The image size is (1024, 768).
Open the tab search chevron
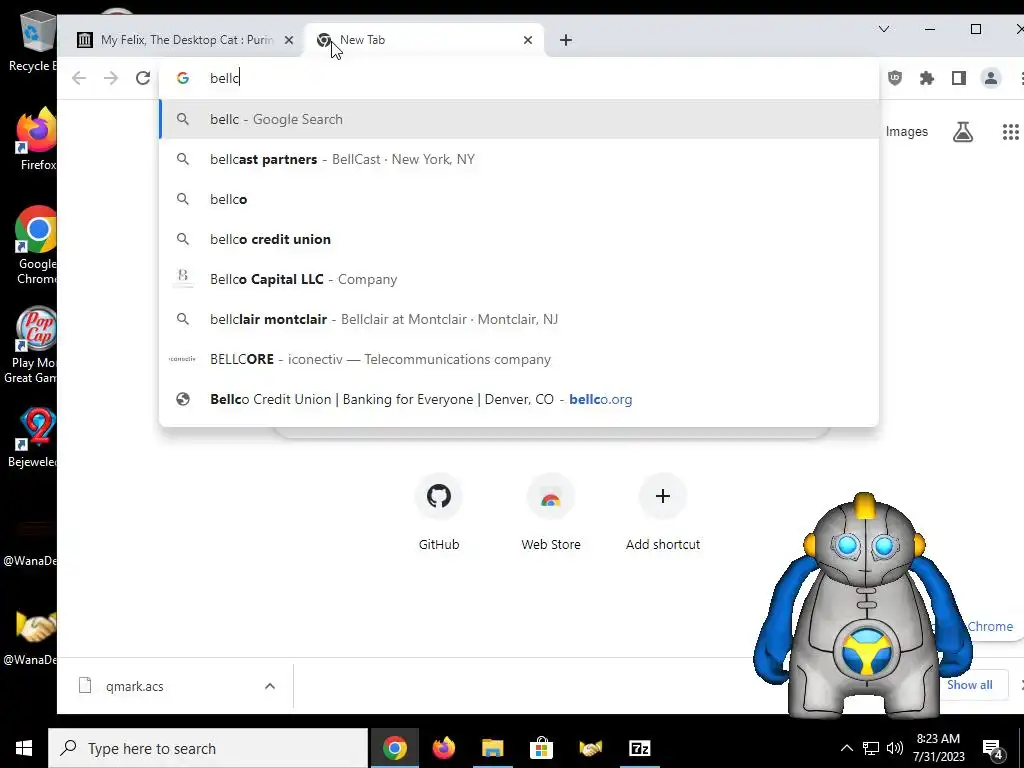pos(884,29)
